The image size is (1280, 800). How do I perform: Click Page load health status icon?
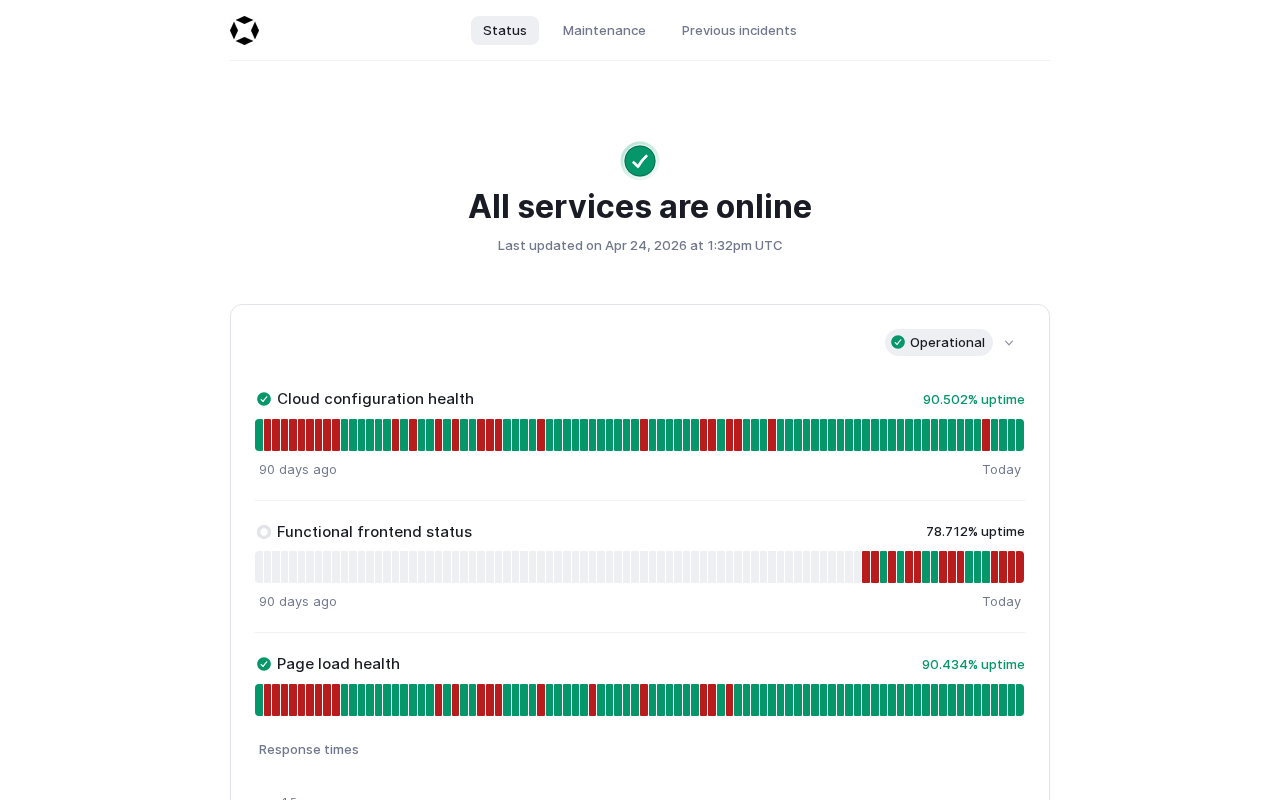[x=264, y=664]
